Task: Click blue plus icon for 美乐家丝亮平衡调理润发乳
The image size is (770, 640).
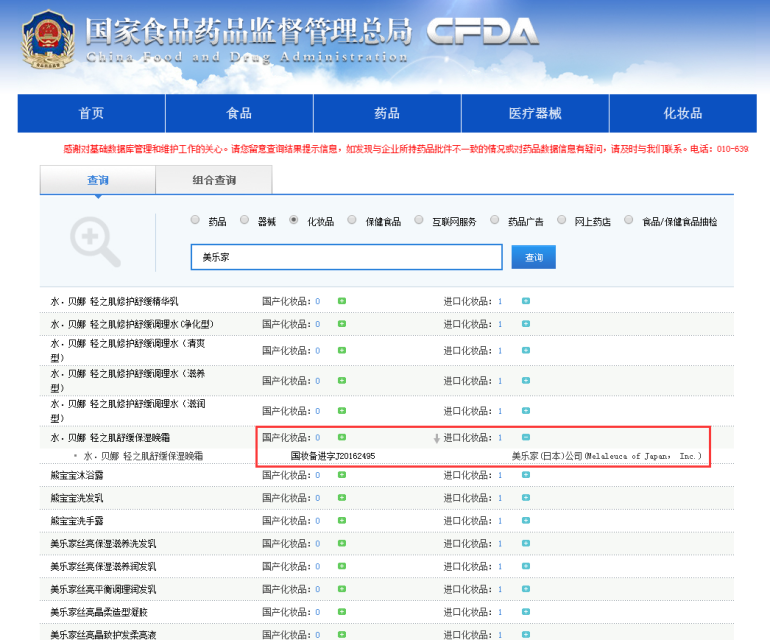Action: [x=525, y=589]
